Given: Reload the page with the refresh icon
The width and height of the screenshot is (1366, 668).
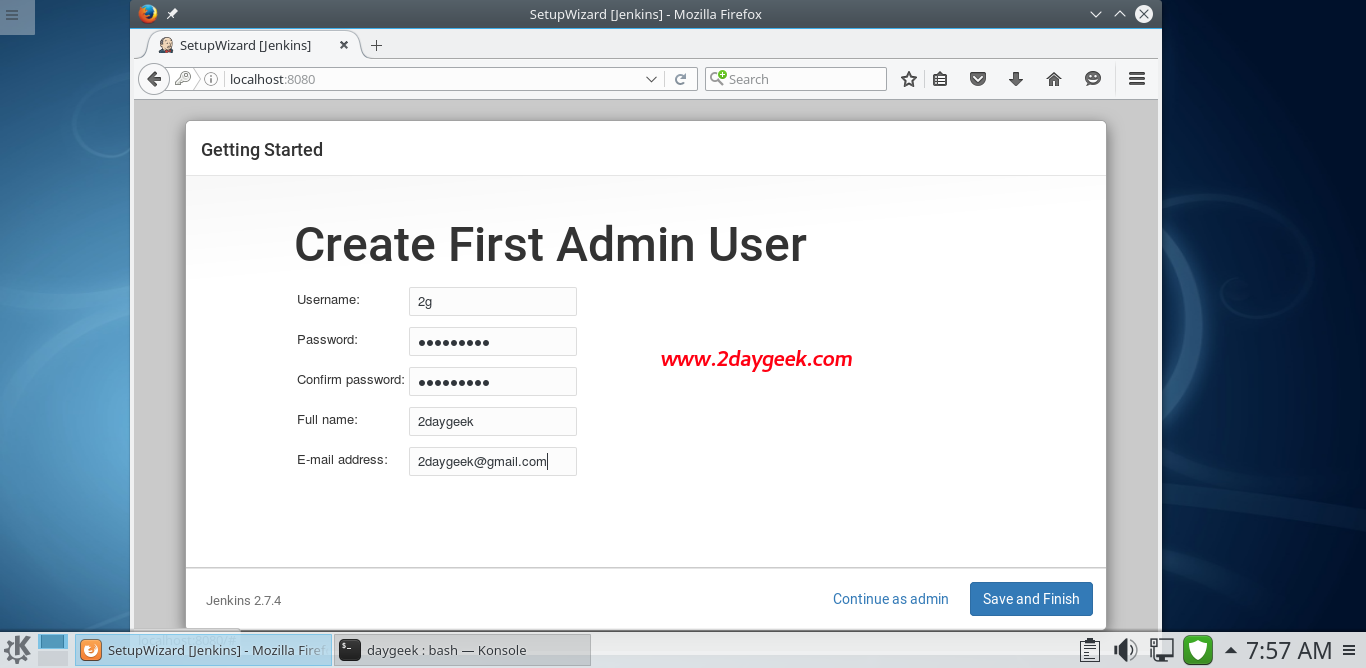Looking at the screenshot, I should pyautogui.click(x=681, y=79).
